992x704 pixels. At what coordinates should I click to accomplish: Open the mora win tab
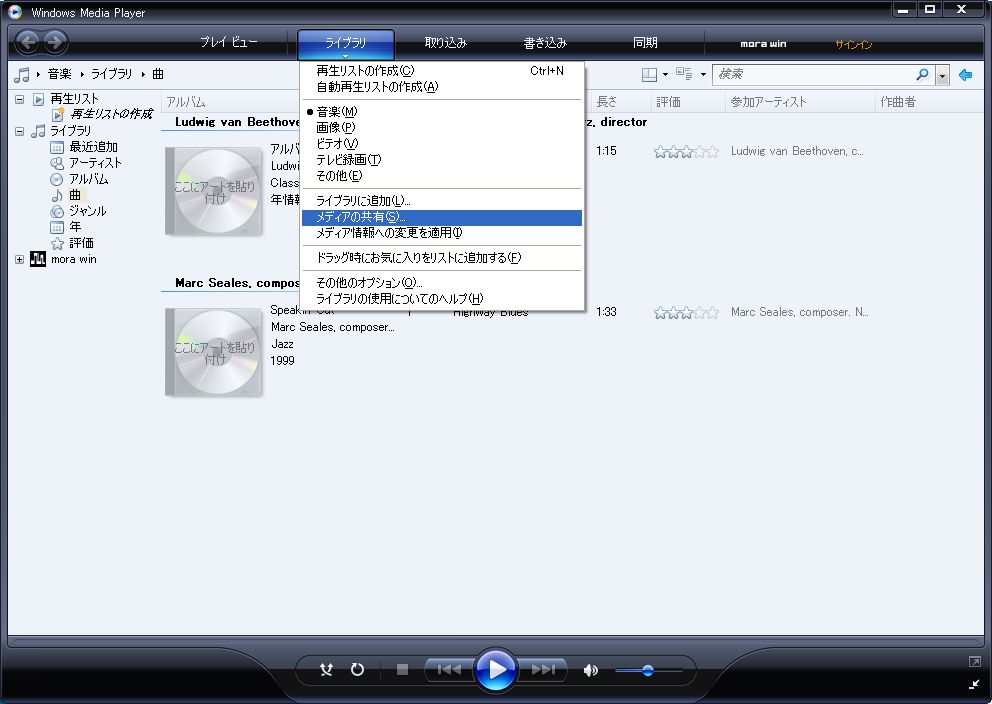(x=763, y=44)
